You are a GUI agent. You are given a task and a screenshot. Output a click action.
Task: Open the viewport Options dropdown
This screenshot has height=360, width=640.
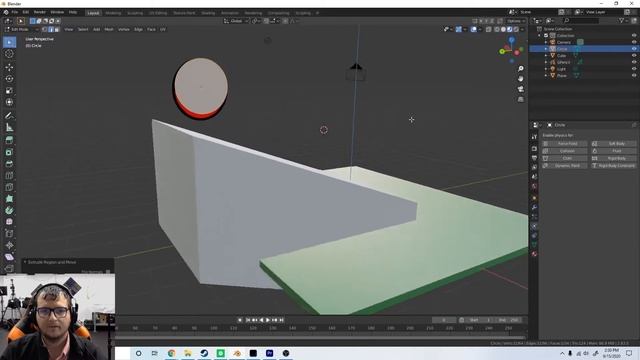coord(516,21)
